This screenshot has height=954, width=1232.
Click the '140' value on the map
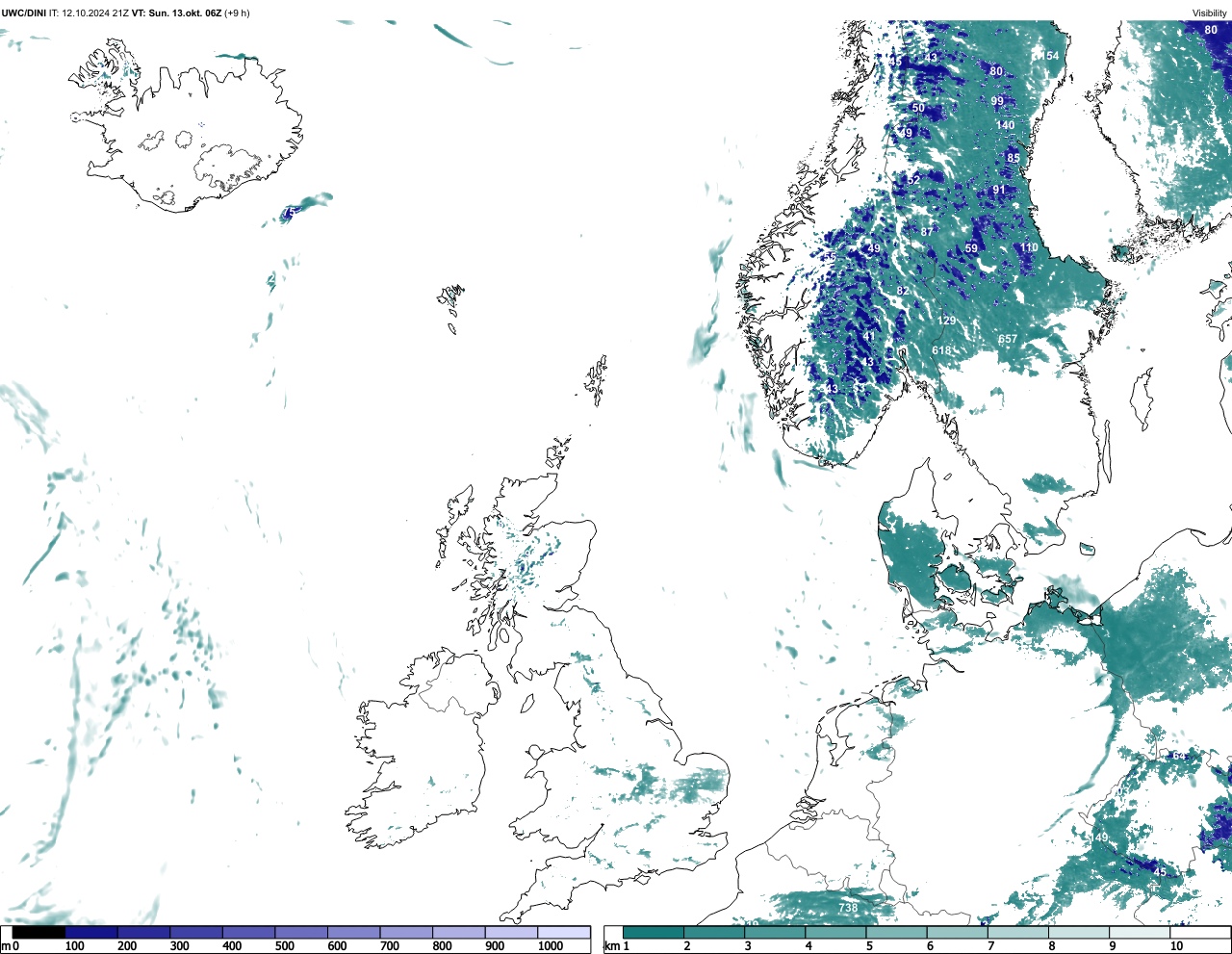[1005, 125]
